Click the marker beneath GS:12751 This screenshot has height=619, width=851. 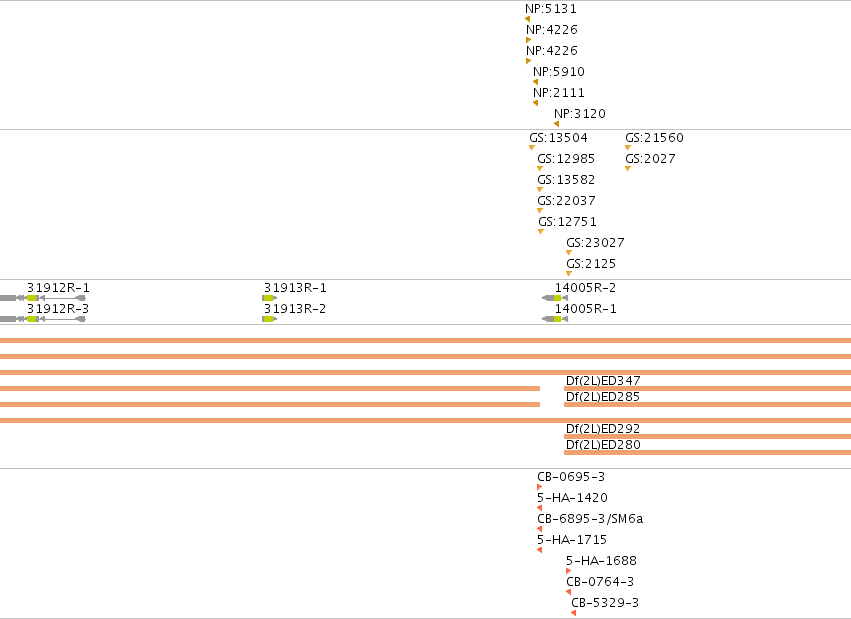[x=541, y=232]
